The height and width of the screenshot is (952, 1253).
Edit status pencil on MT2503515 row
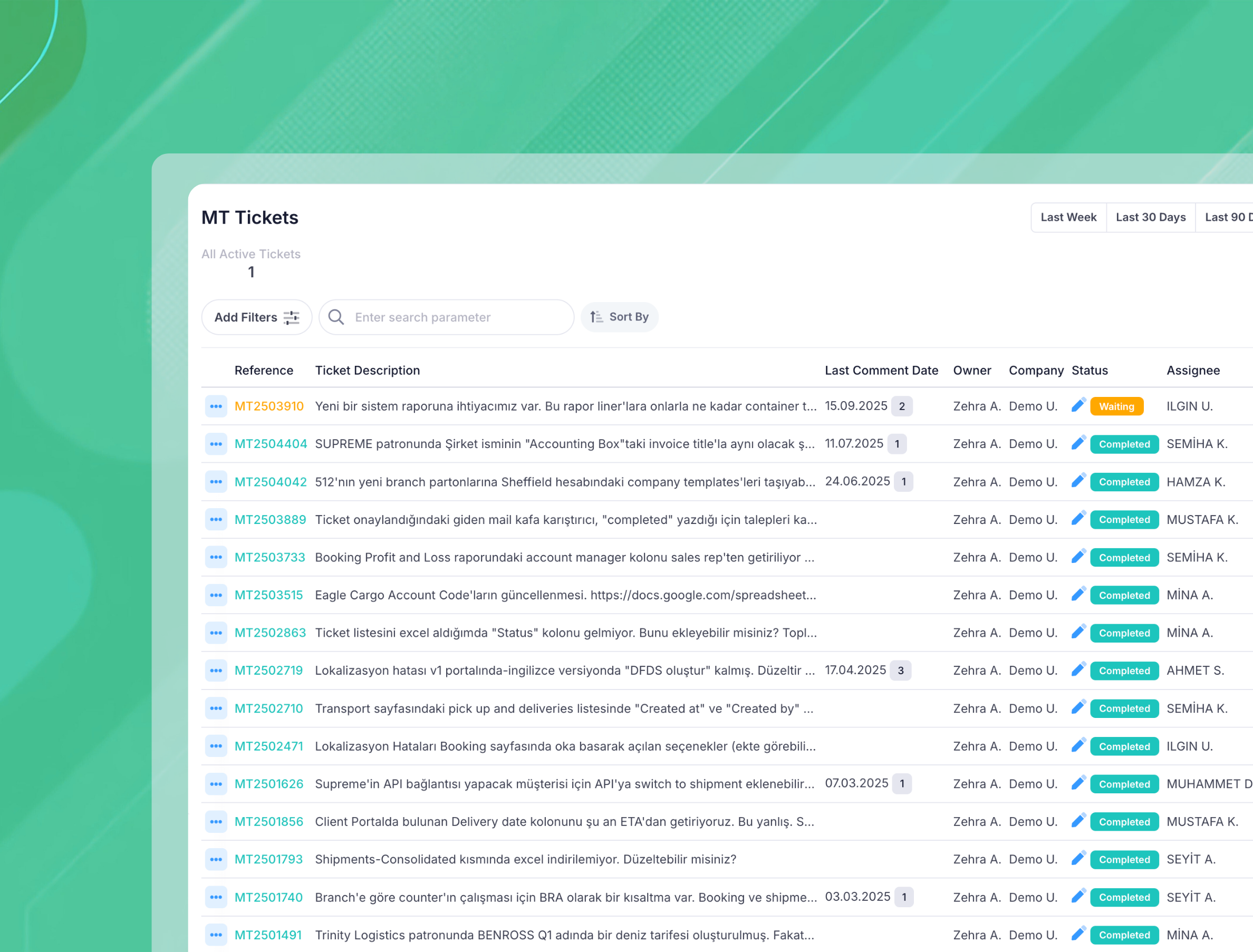(x=1078, y=595)
